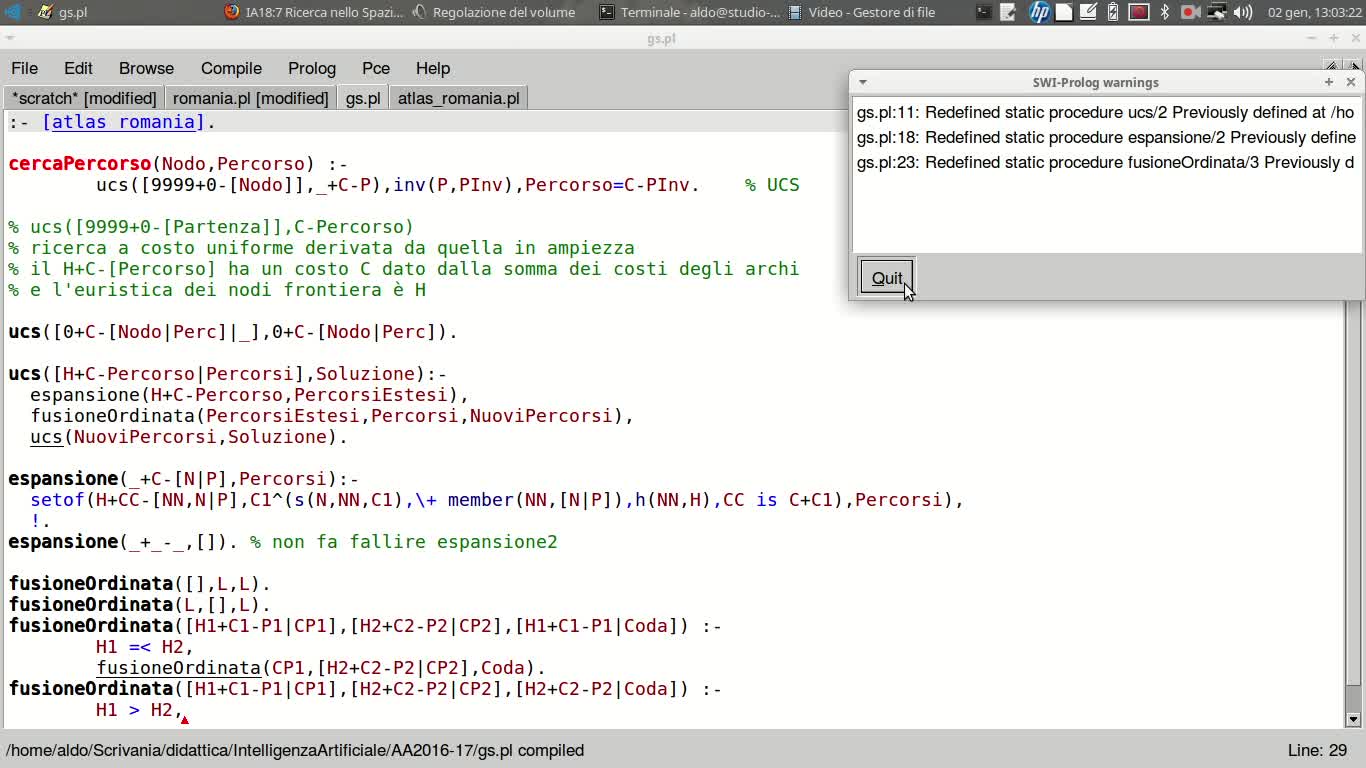
Task: Check the battery status icon
Action: coord(1112,12)
